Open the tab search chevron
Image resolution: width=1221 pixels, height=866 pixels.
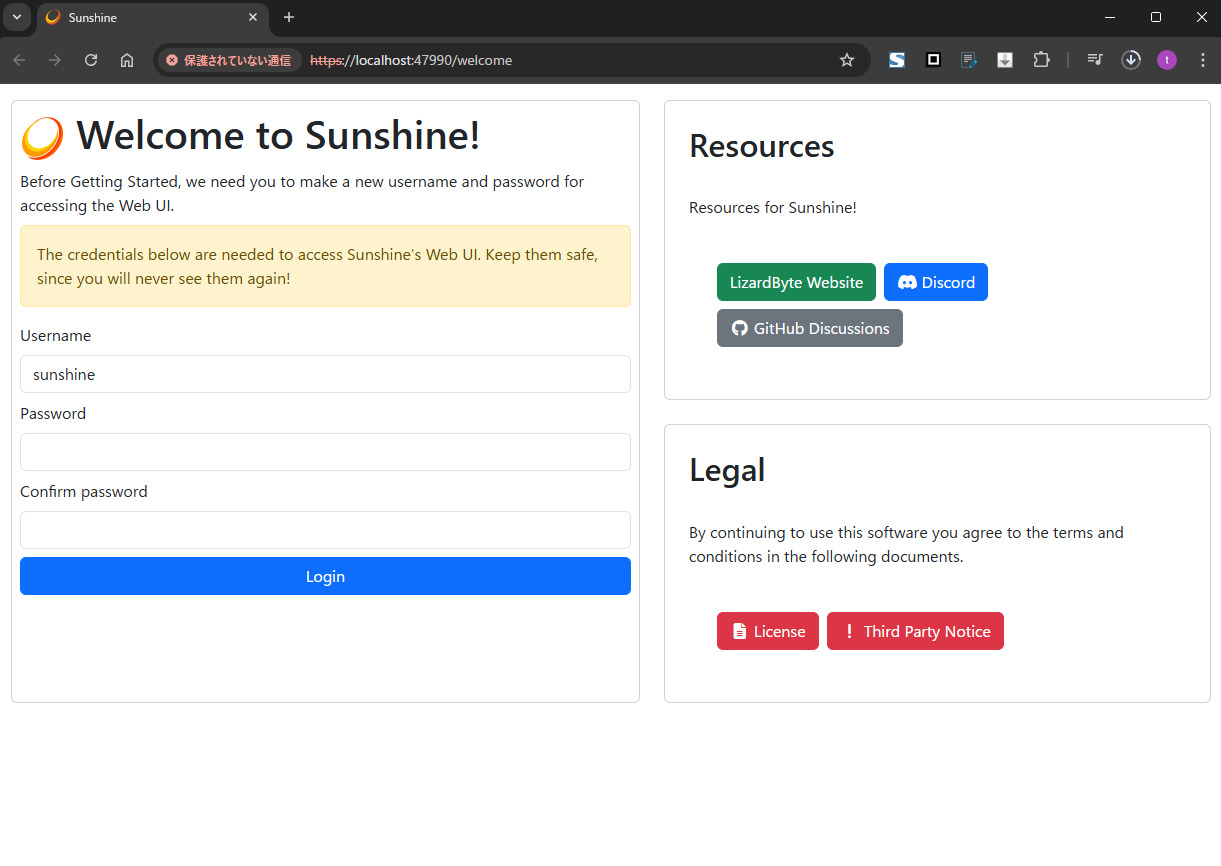[16, 17]
